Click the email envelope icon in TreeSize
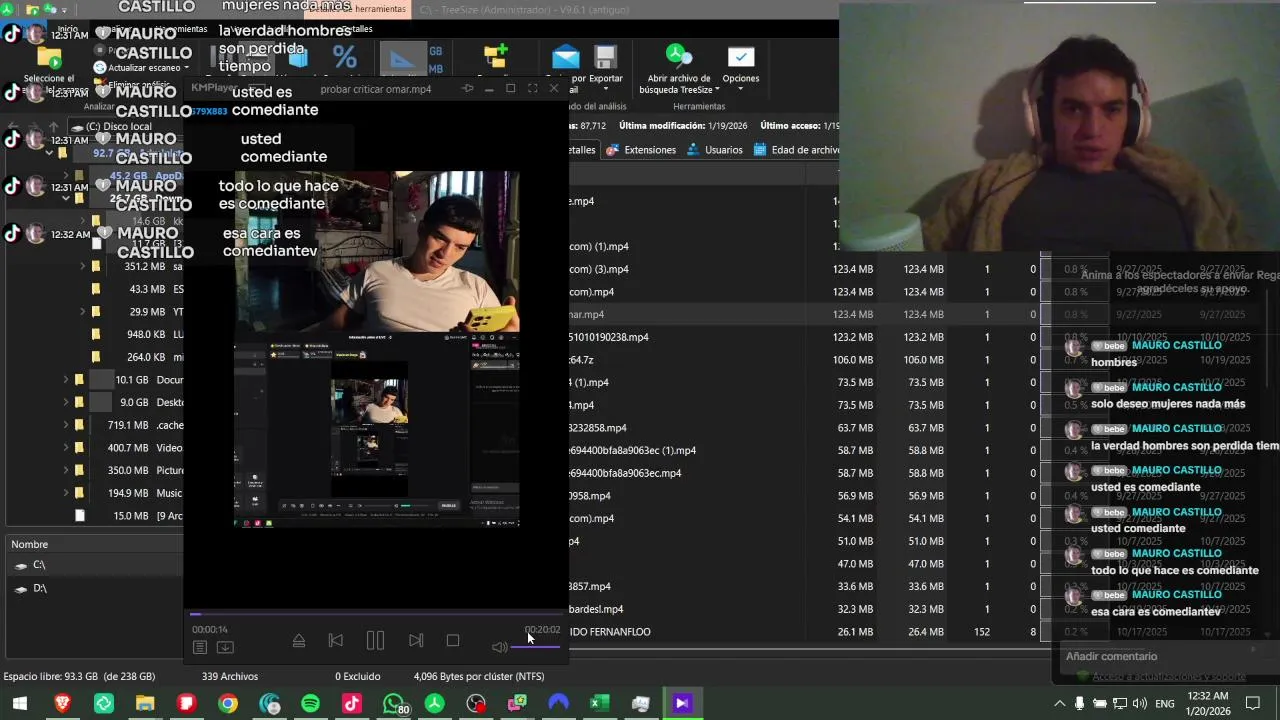The height and width of the screenshot is (720, 1280). [565, 57]
